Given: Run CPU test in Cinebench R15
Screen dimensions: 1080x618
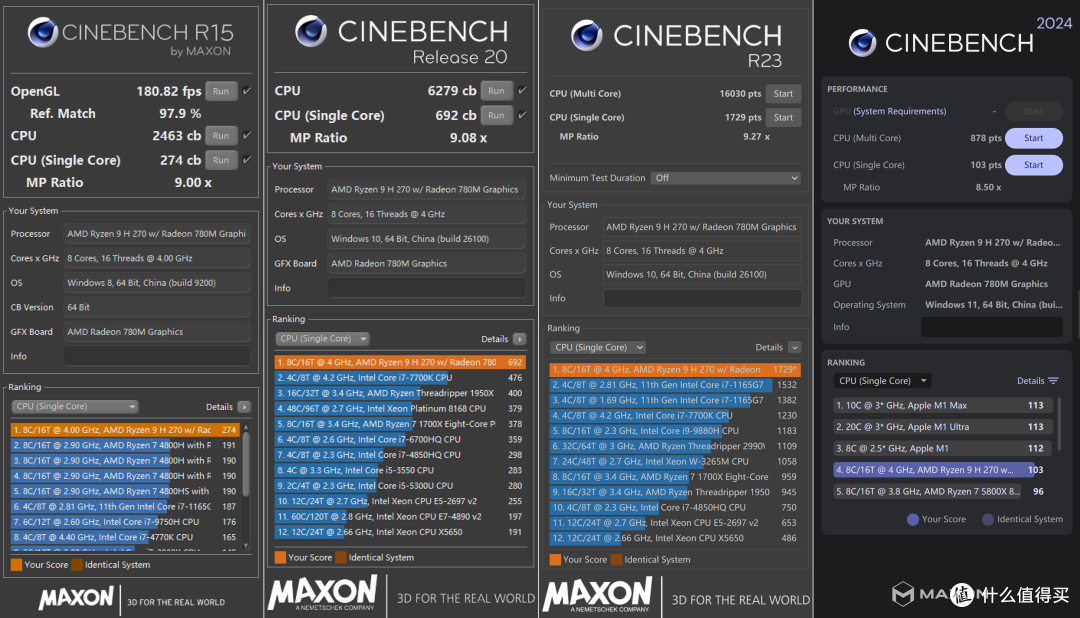Looking at the screenshot, I should (x=221, y=136).
